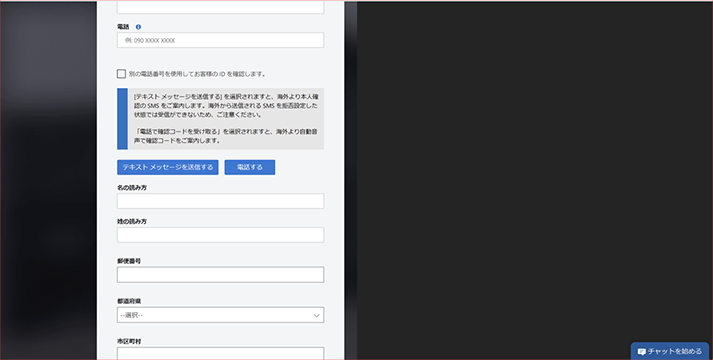Click the notice paragraph about 電話で確認コードを受け取る
The image size is (713, 360).
click(x=226, y=136)
